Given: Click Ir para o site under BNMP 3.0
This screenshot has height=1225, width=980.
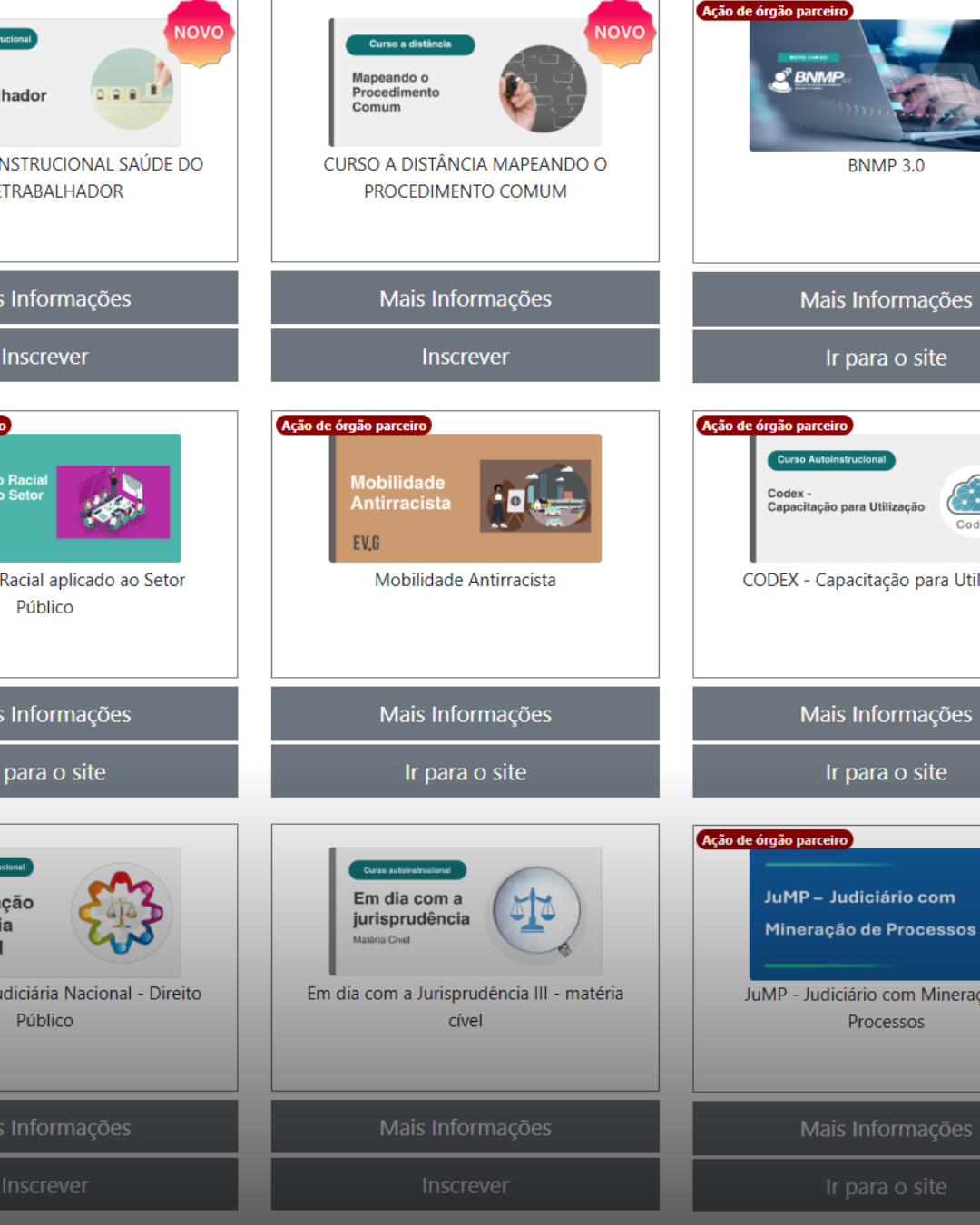Looking at the screenshot, I should 837,358.
